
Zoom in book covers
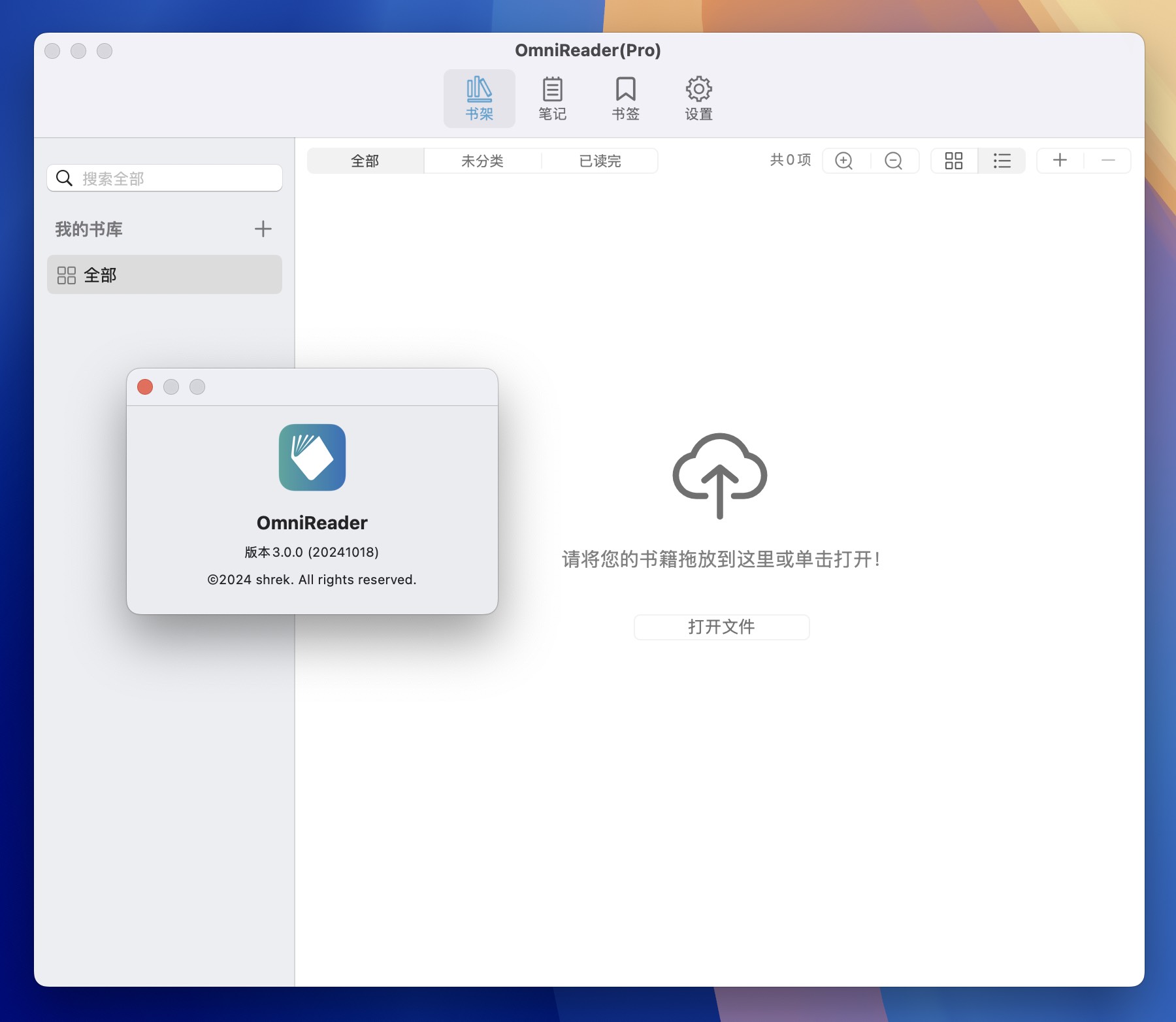(x=844, y=161)
